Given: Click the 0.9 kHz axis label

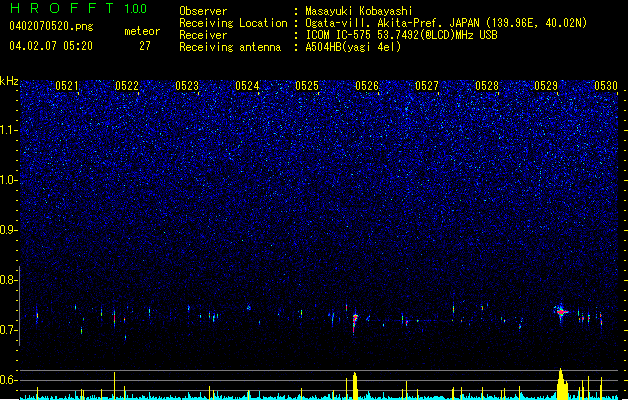Looking at the screenshot, I should tap(9, 230).
